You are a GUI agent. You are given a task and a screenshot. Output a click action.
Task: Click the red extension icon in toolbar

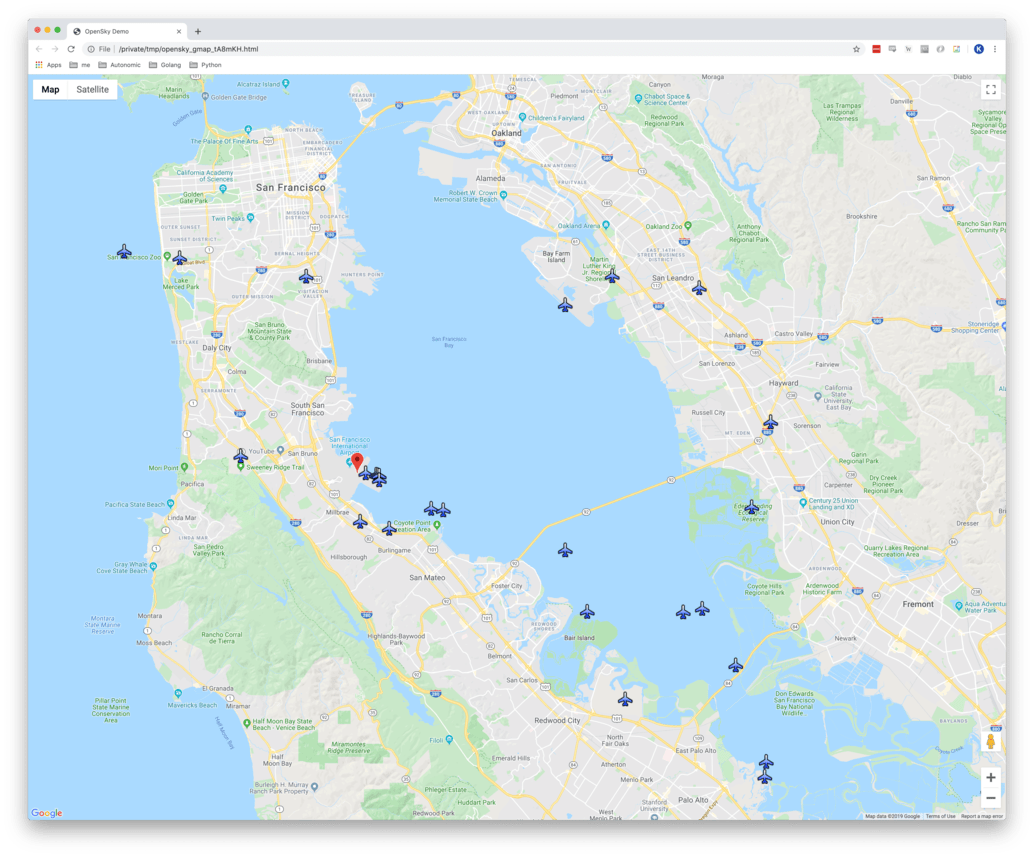tap(876, 49)
